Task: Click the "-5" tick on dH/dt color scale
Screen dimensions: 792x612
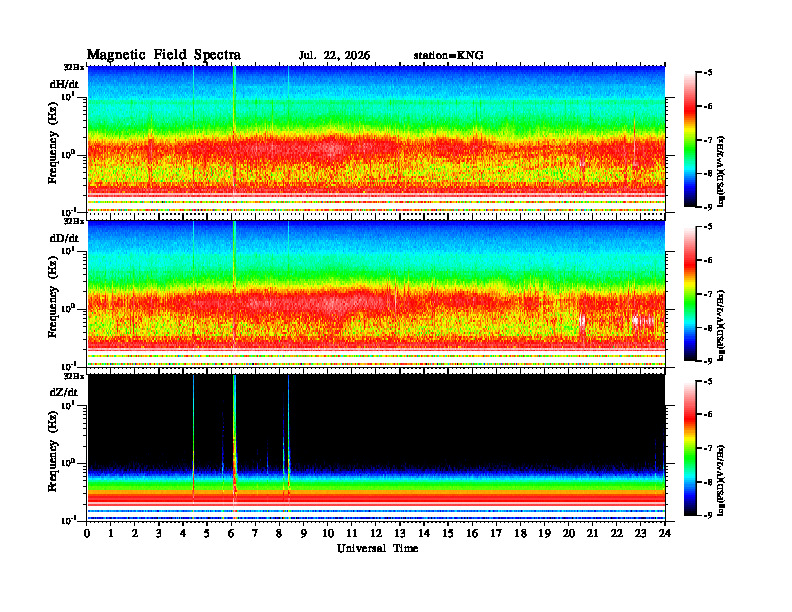Action: pyautogui.click(x=708, y=73)
